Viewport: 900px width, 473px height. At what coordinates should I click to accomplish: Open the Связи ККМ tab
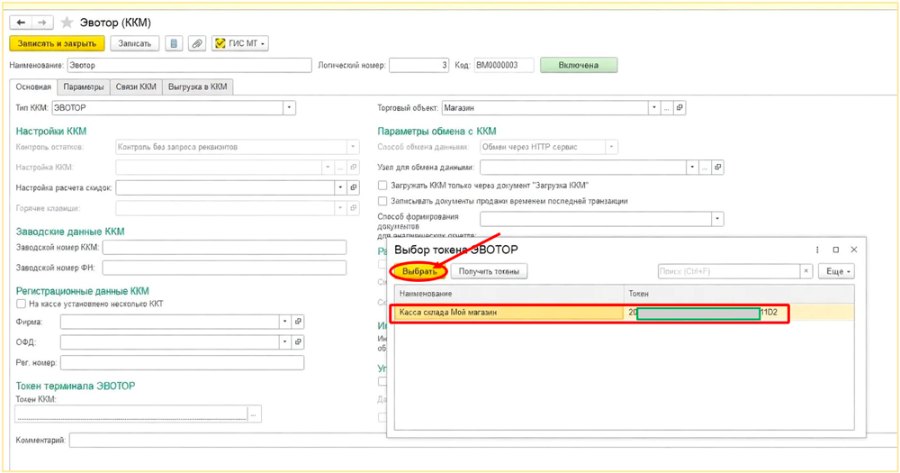tap(136, 87)
